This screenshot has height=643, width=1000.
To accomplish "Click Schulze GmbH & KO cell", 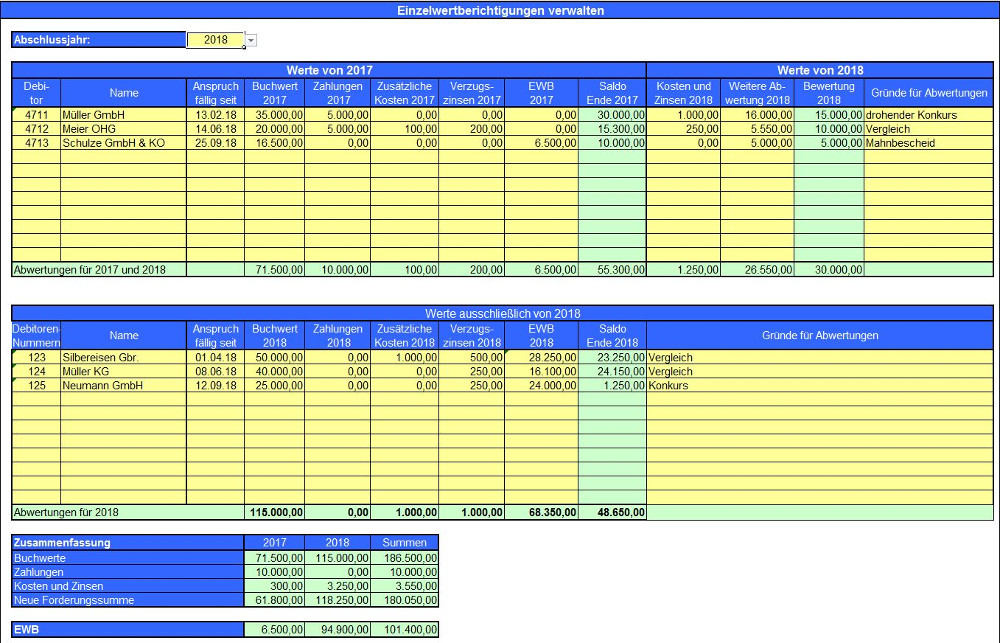I will click(124, 143).
